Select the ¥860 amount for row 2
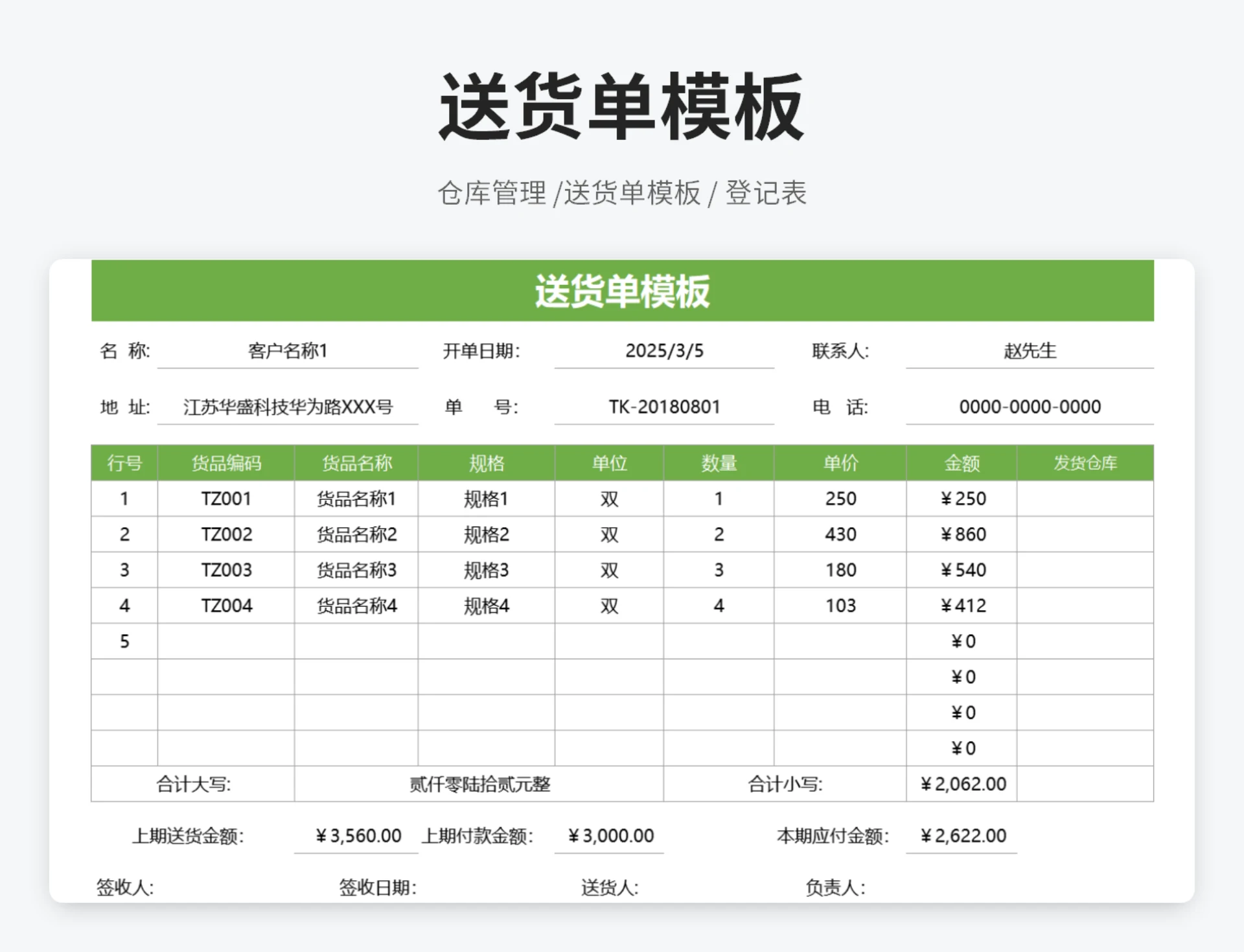Viewport: 1244px width, 952px height. (x=961, y=534)
